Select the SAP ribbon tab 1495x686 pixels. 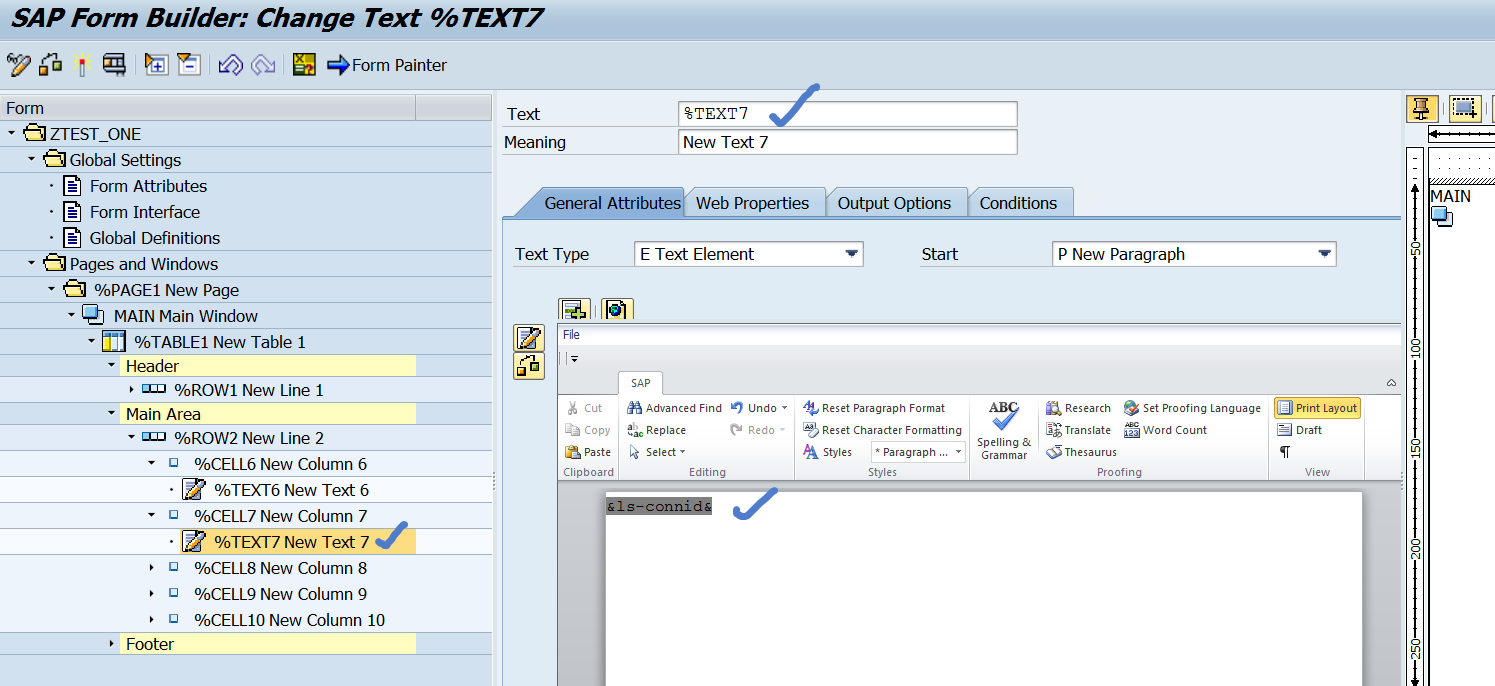640,383
